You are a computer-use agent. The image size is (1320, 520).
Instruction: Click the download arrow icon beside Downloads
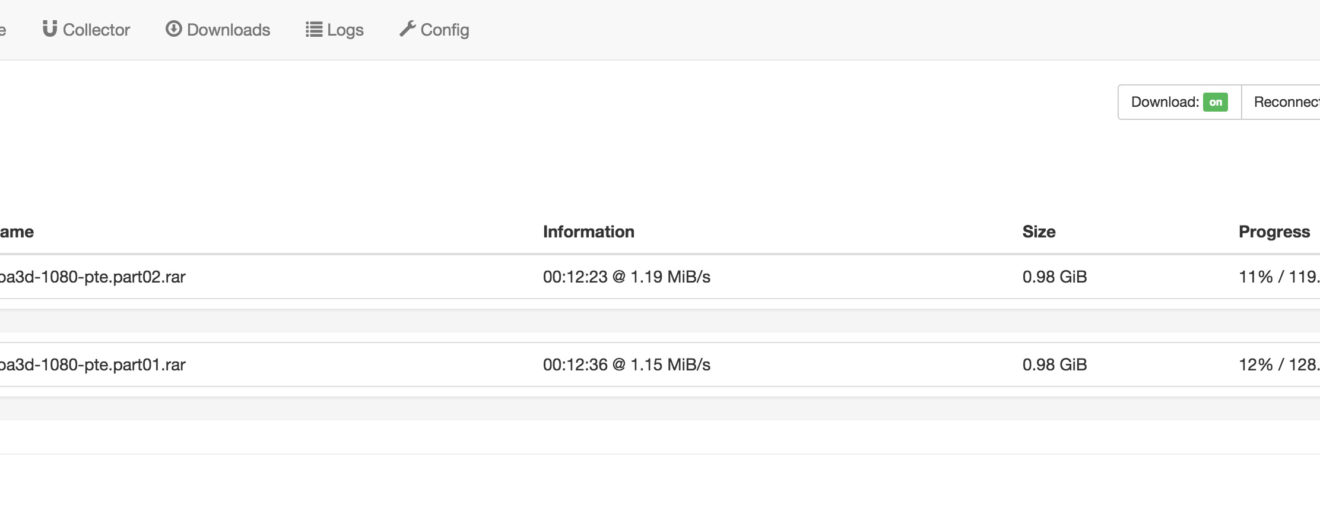174,29
